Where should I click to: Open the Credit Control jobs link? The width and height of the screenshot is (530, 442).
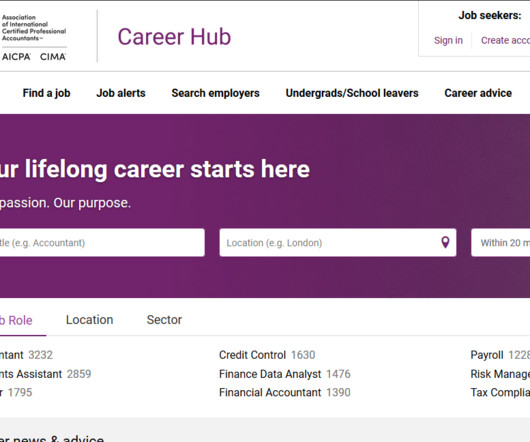pos(252,355)
